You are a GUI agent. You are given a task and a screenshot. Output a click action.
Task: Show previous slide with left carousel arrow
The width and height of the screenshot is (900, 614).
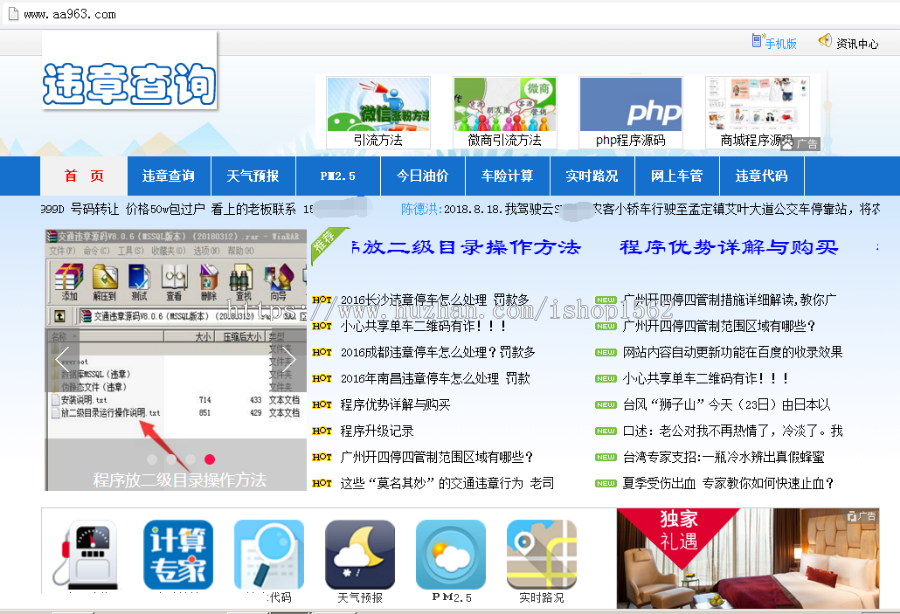point(62,359)
